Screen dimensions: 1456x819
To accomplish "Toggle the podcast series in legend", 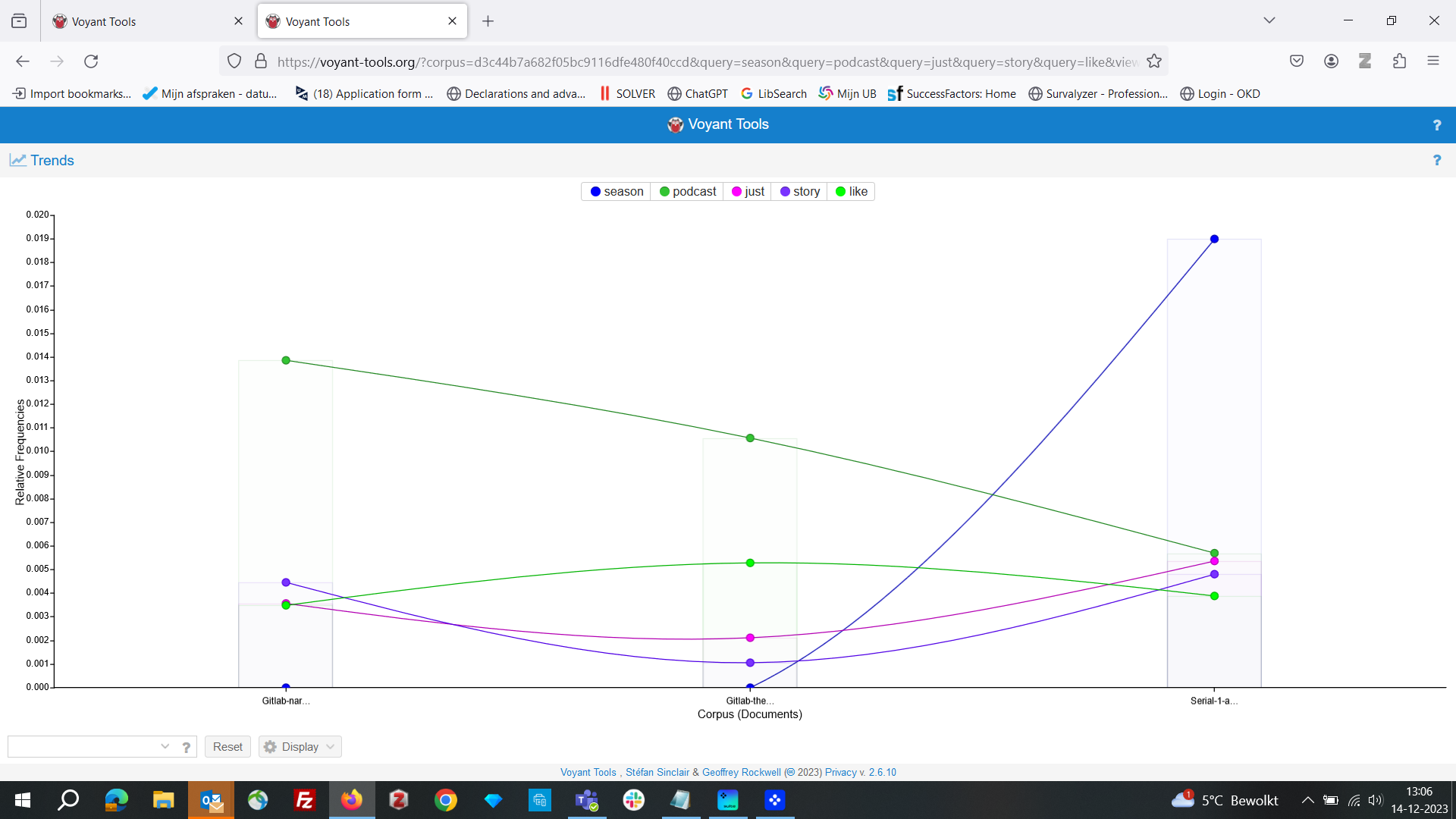I will click(x=687, y=192).
